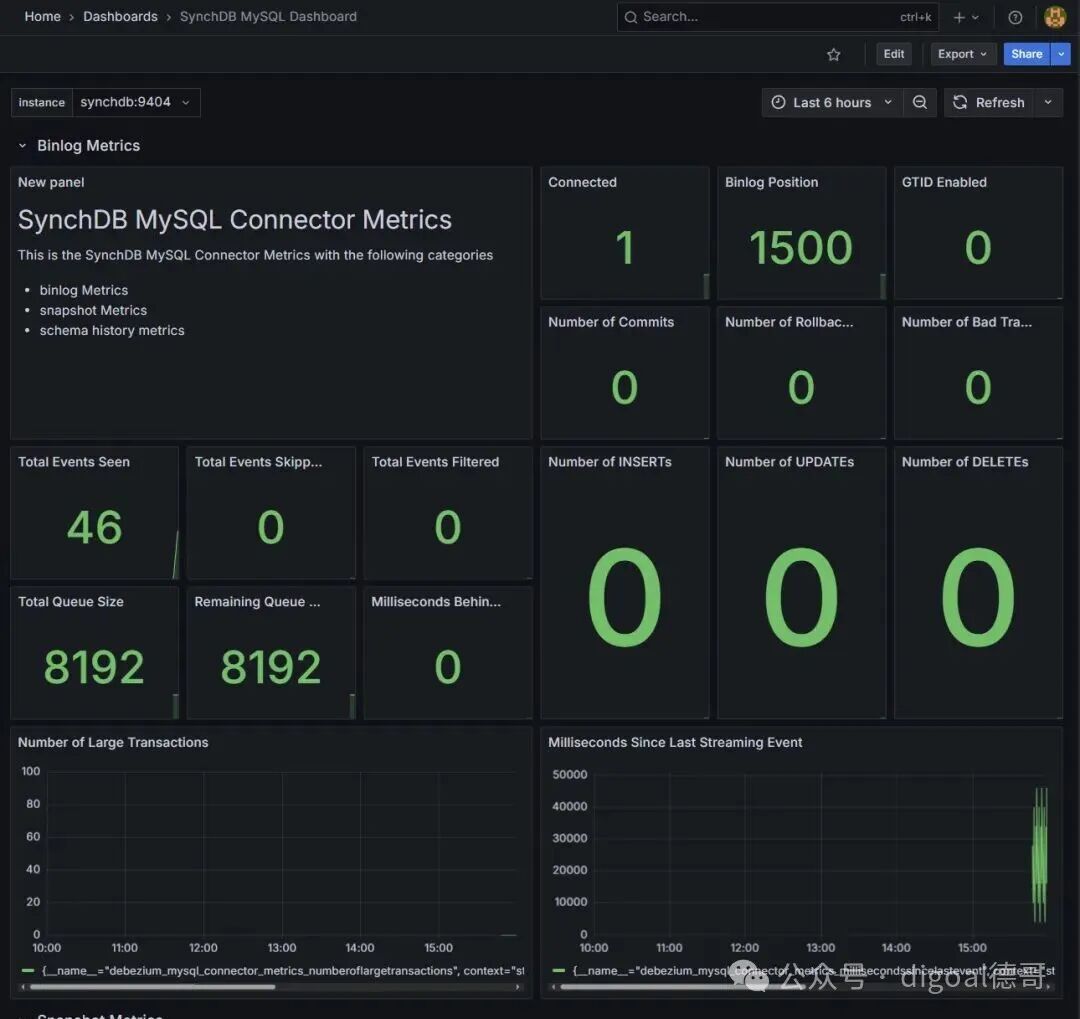The height and width of the screenshot is (1019, 1080).
Task: Click the Edit dashboard button
Action: click(x=893, y=54)
